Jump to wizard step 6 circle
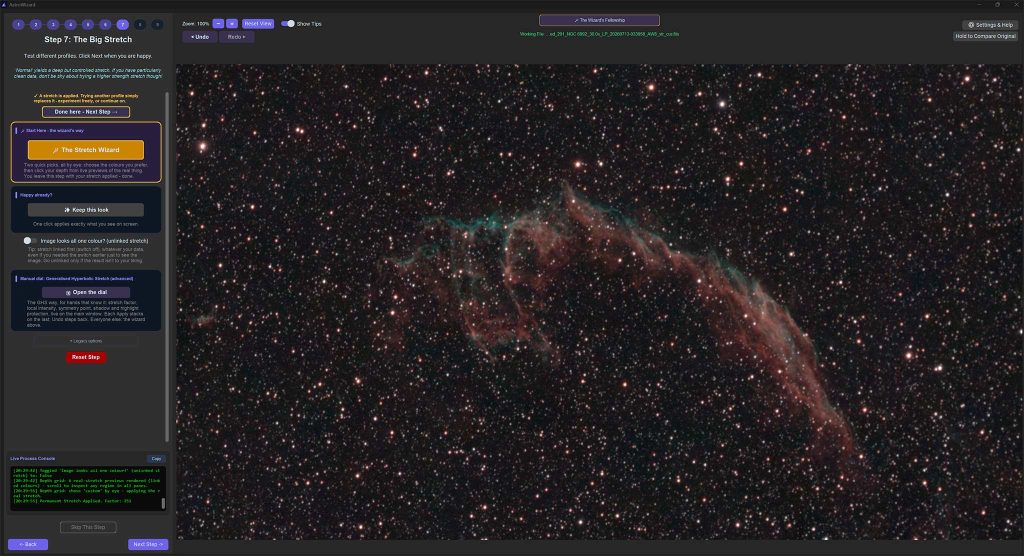 (x=105, y=25)
